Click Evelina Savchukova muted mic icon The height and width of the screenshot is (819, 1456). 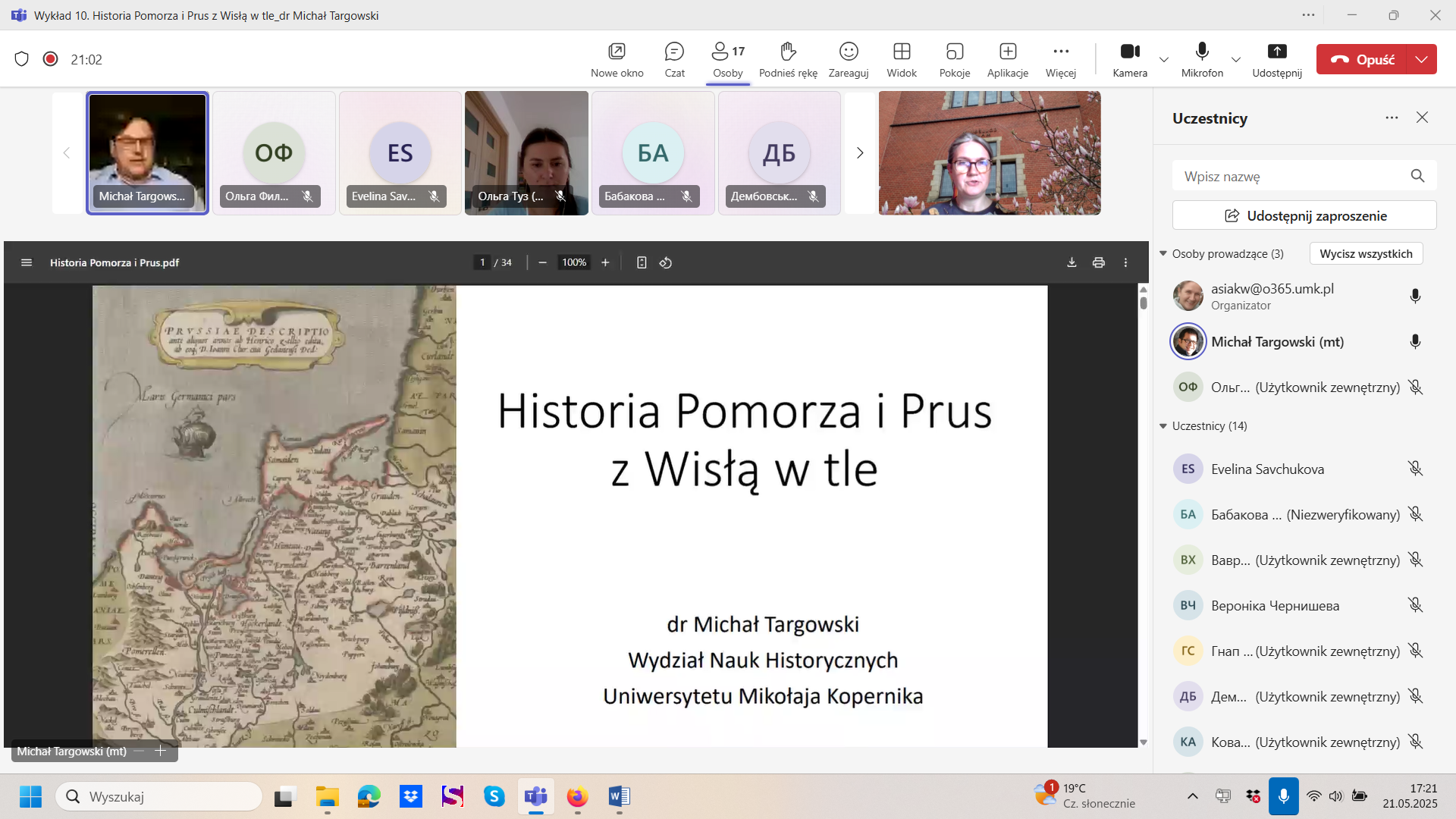pyautogui.click(x=1415, y=469)
